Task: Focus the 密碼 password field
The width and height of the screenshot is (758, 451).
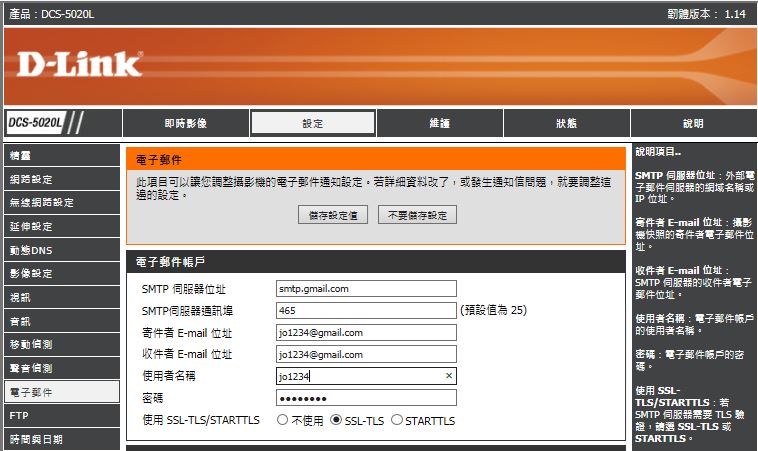Action: coord(366,398)
